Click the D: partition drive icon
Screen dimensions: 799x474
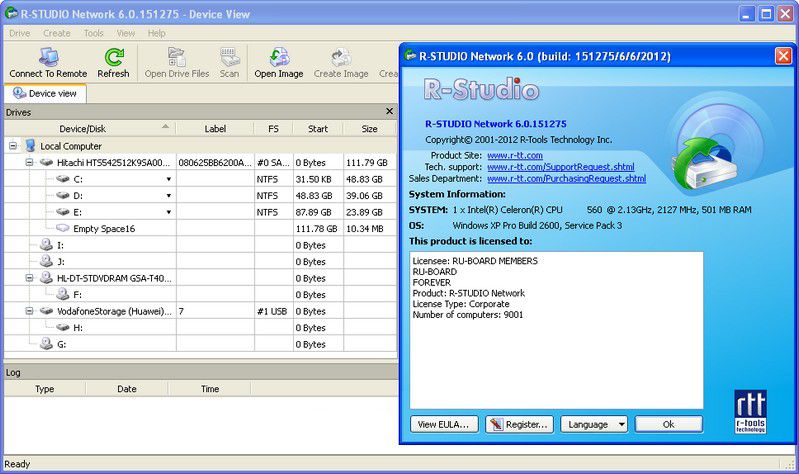63,195
